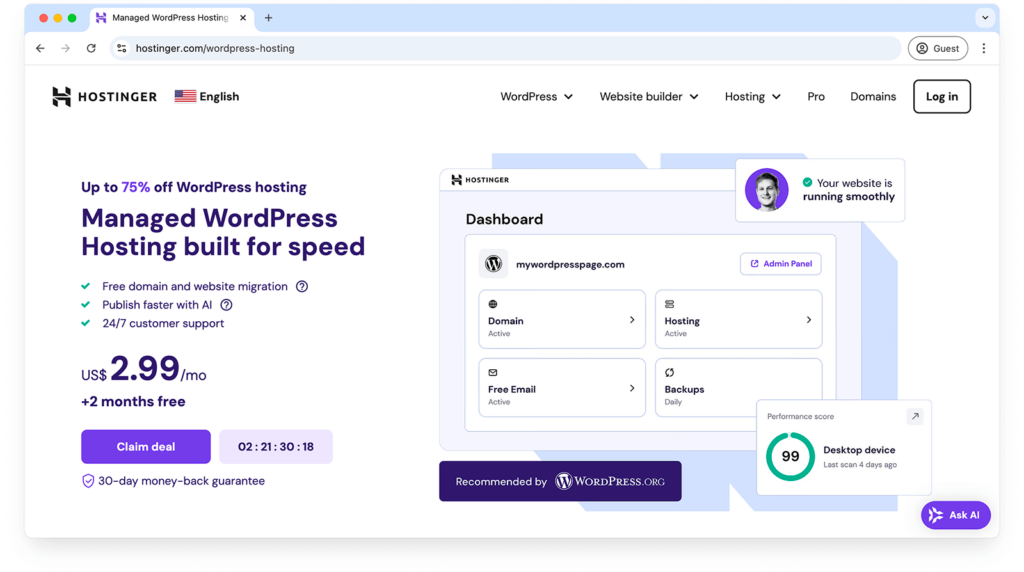Click help icon beside Publish faster with AI
This screenshot has height=572, width=1024.
click(226, 305)
